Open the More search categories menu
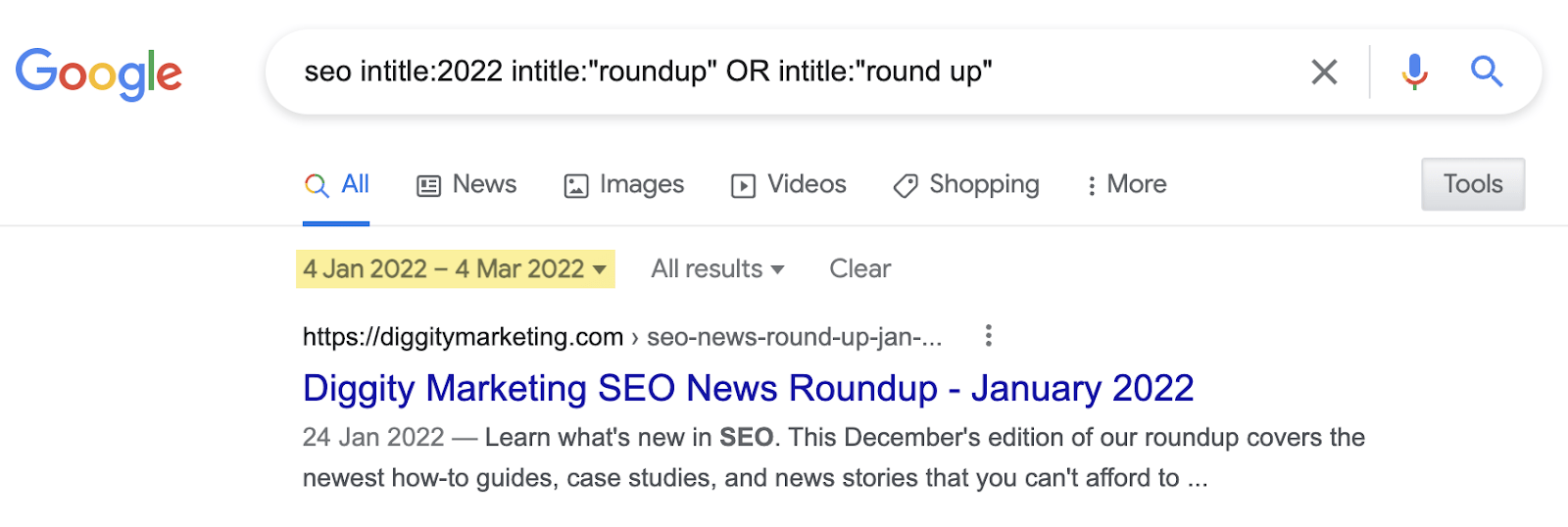 pos(1127,184)
